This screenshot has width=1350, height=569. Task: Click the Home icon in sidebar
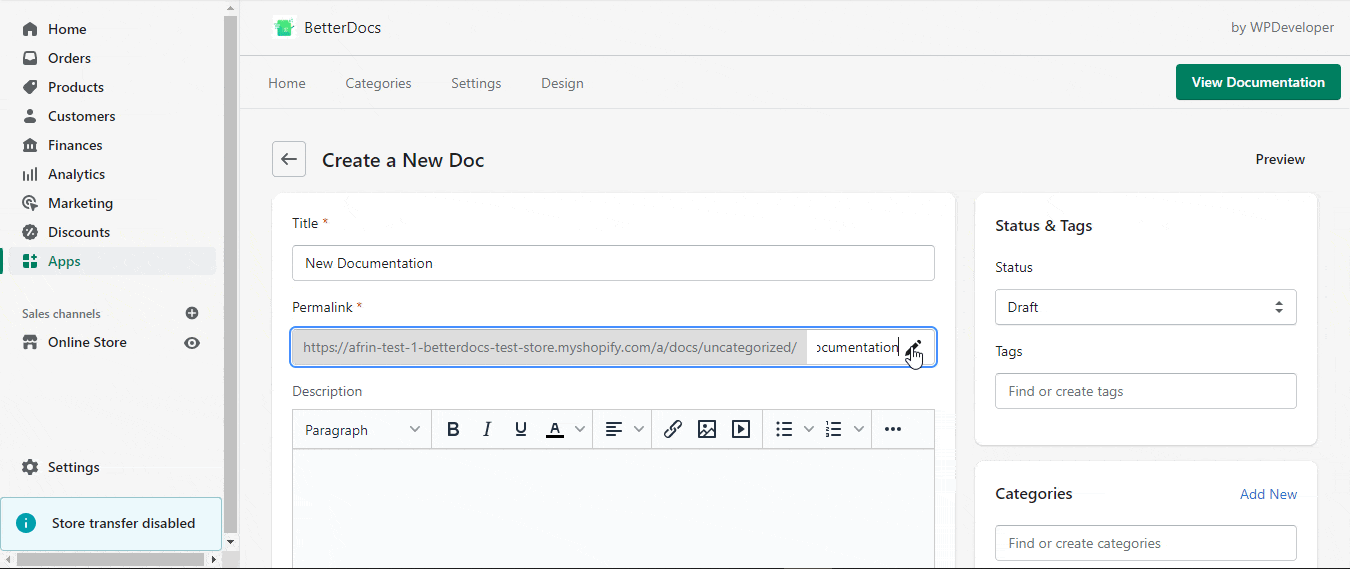30,29
